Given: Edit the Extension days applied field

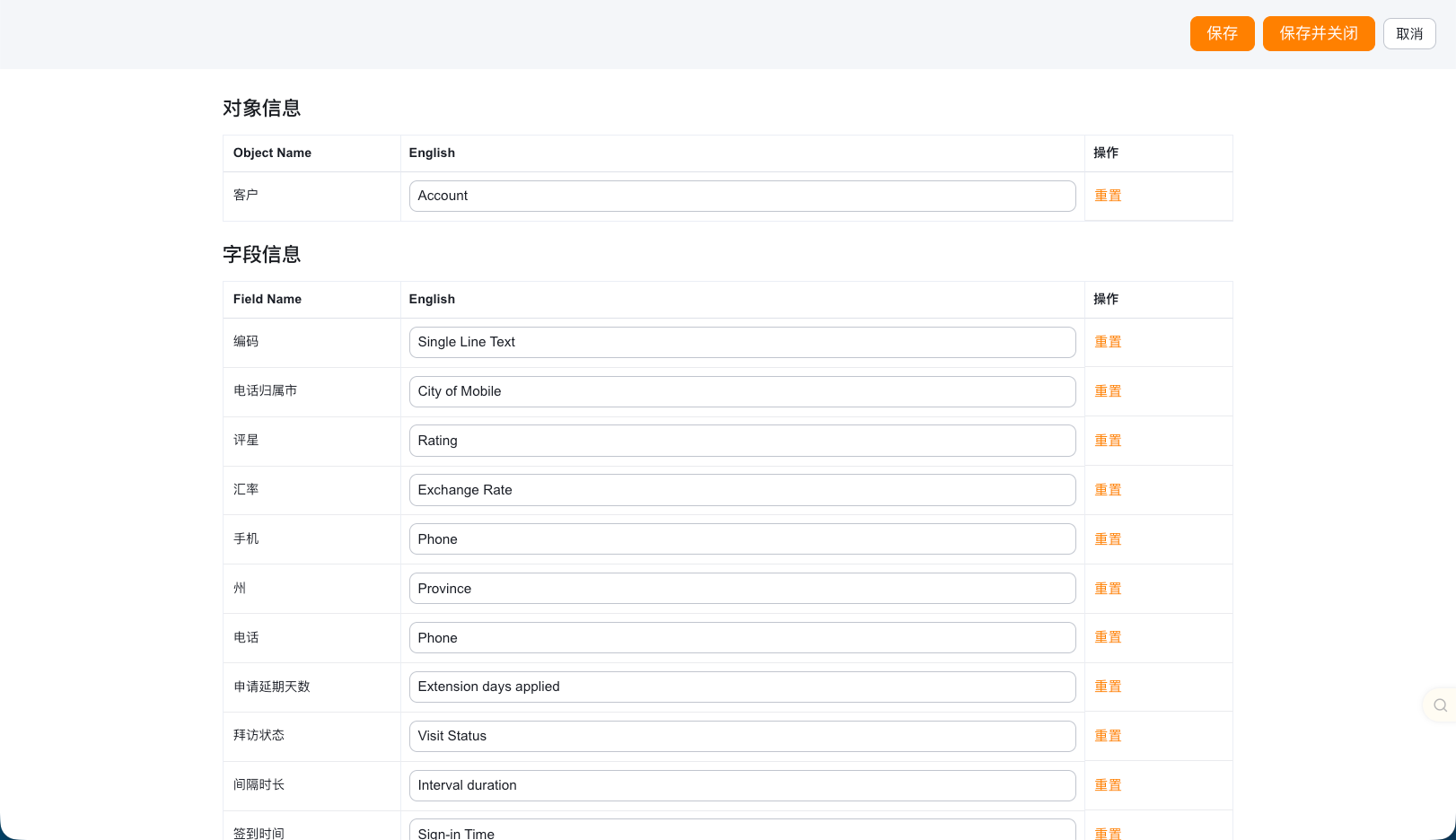Looking at the screenshot, I should tap(742, 687).
